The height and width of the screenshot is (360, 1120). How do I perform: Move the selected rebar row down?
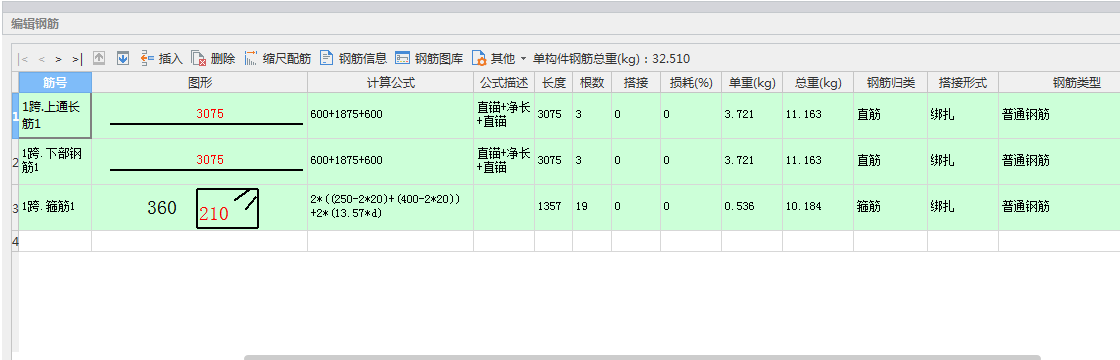pyautogui.click(x=123, y=59)
